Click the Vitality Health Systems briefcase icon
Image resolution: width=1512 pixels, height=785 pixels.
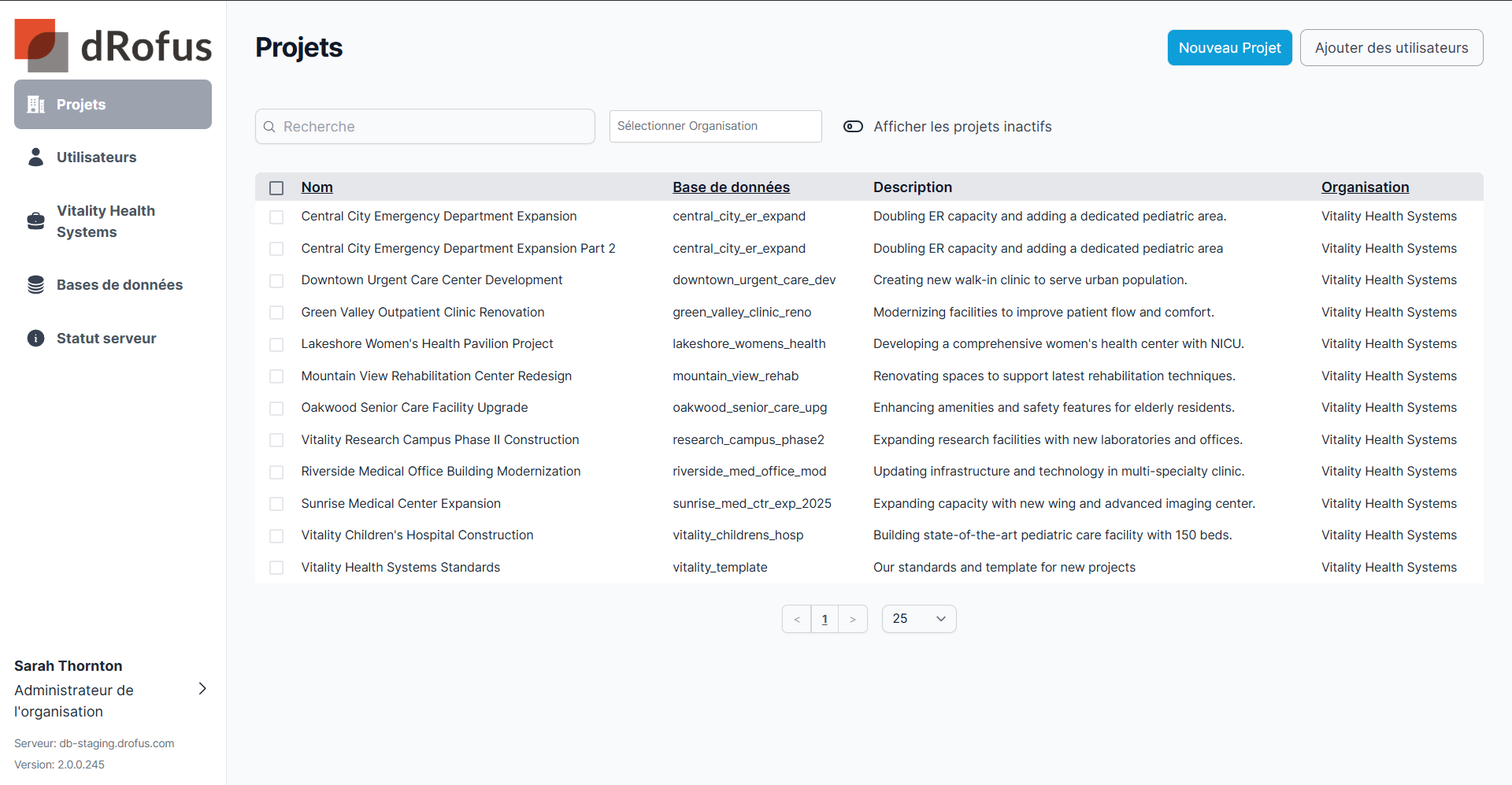pyautogui.click(x=35, y=221)
